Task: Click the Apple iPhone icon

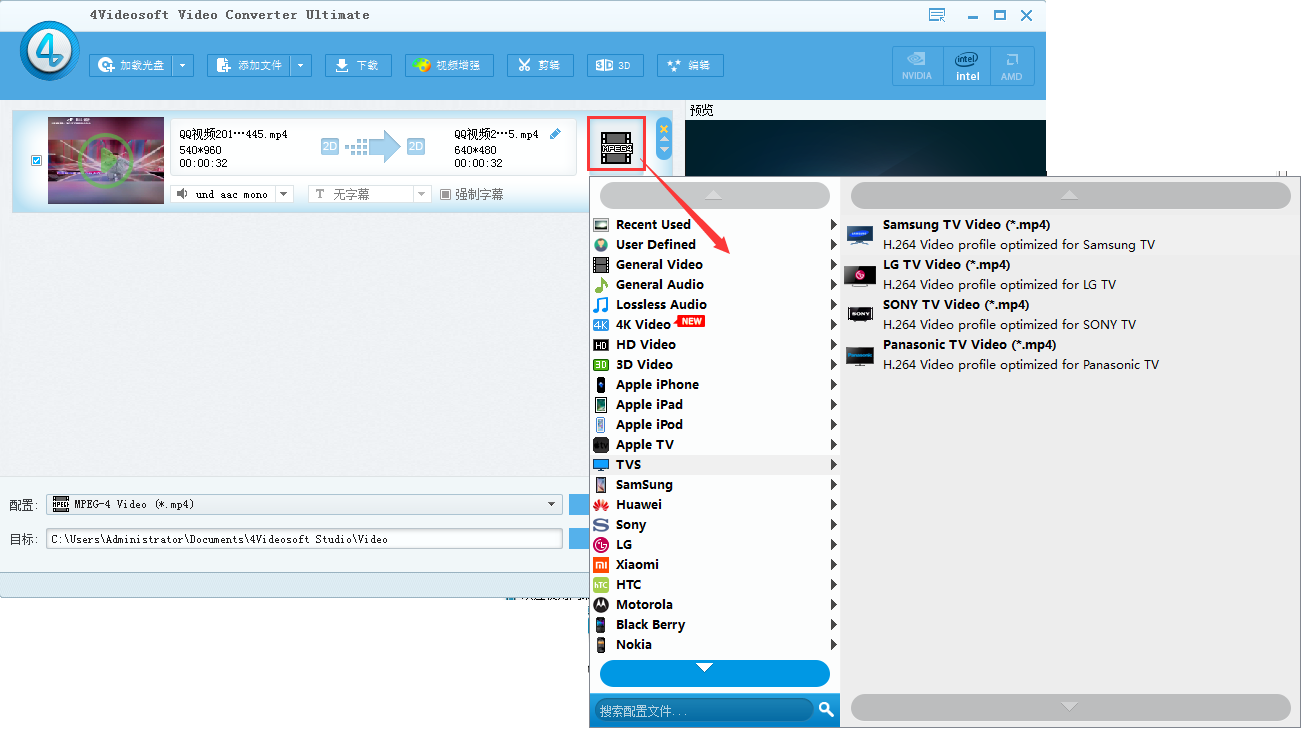Action: coord(601,385)
